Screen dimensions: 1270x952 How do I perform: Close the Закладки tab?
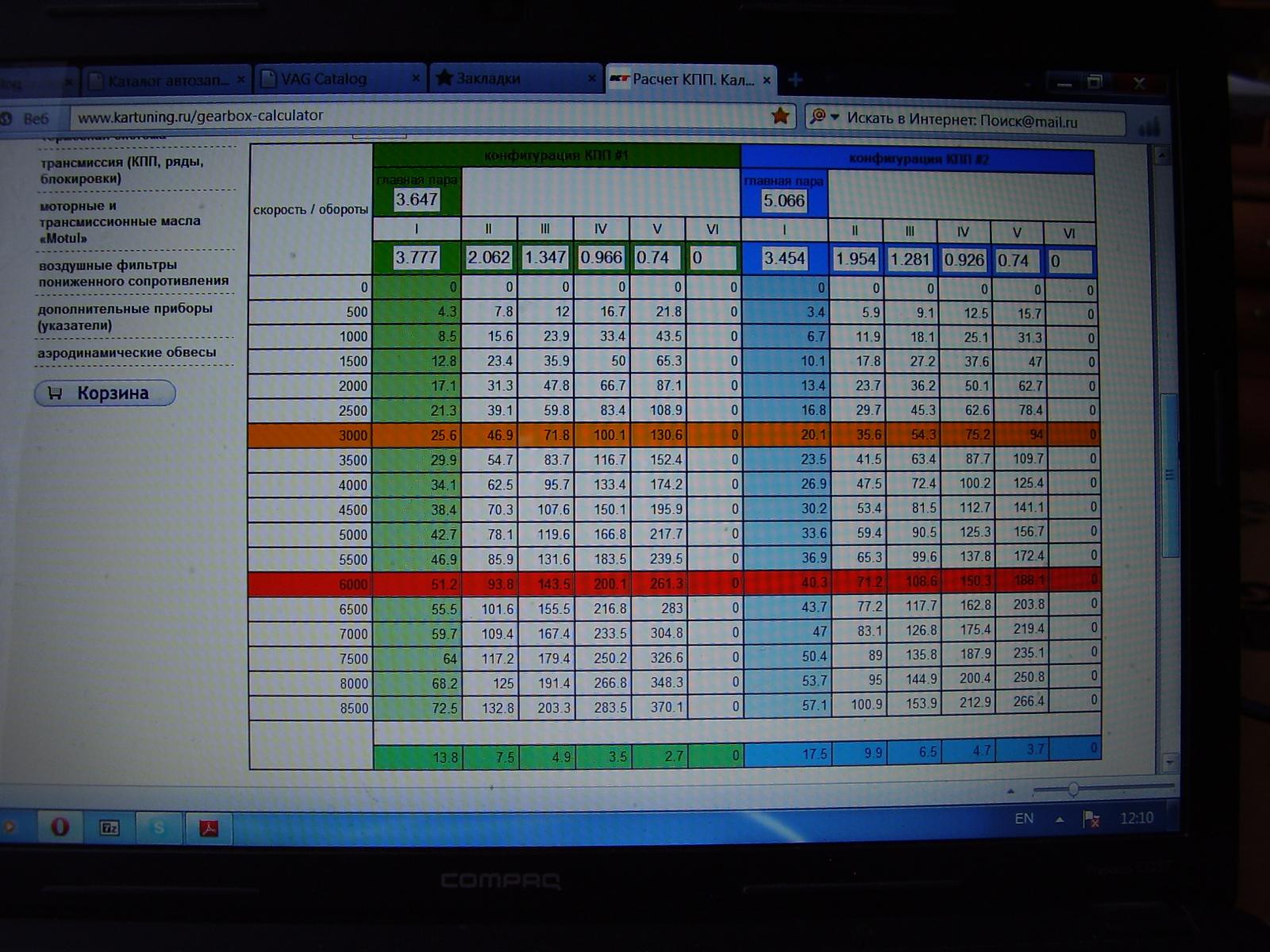591,79
